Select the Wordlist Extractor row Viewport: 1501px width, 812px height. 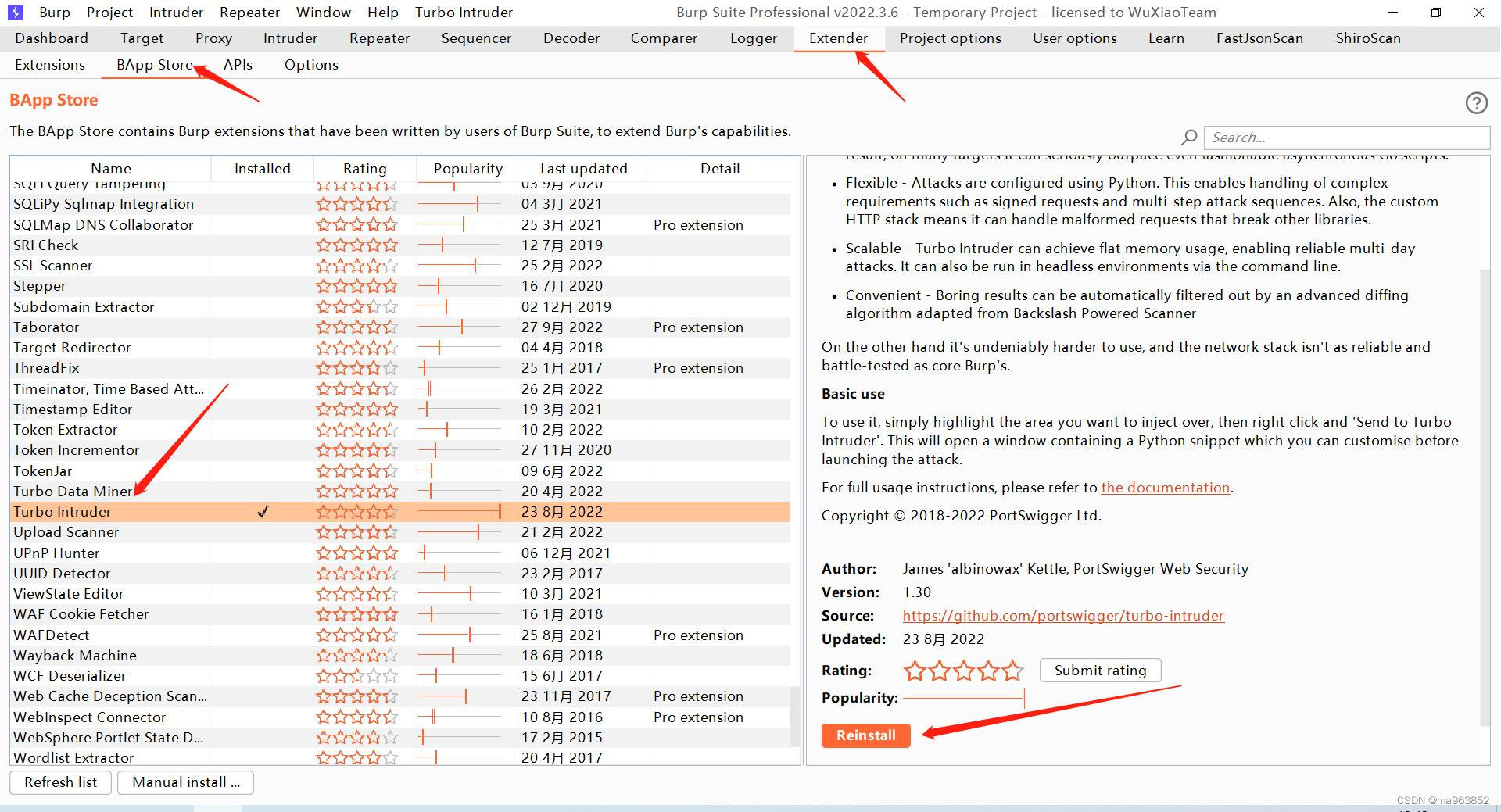(x=400, y=757)
